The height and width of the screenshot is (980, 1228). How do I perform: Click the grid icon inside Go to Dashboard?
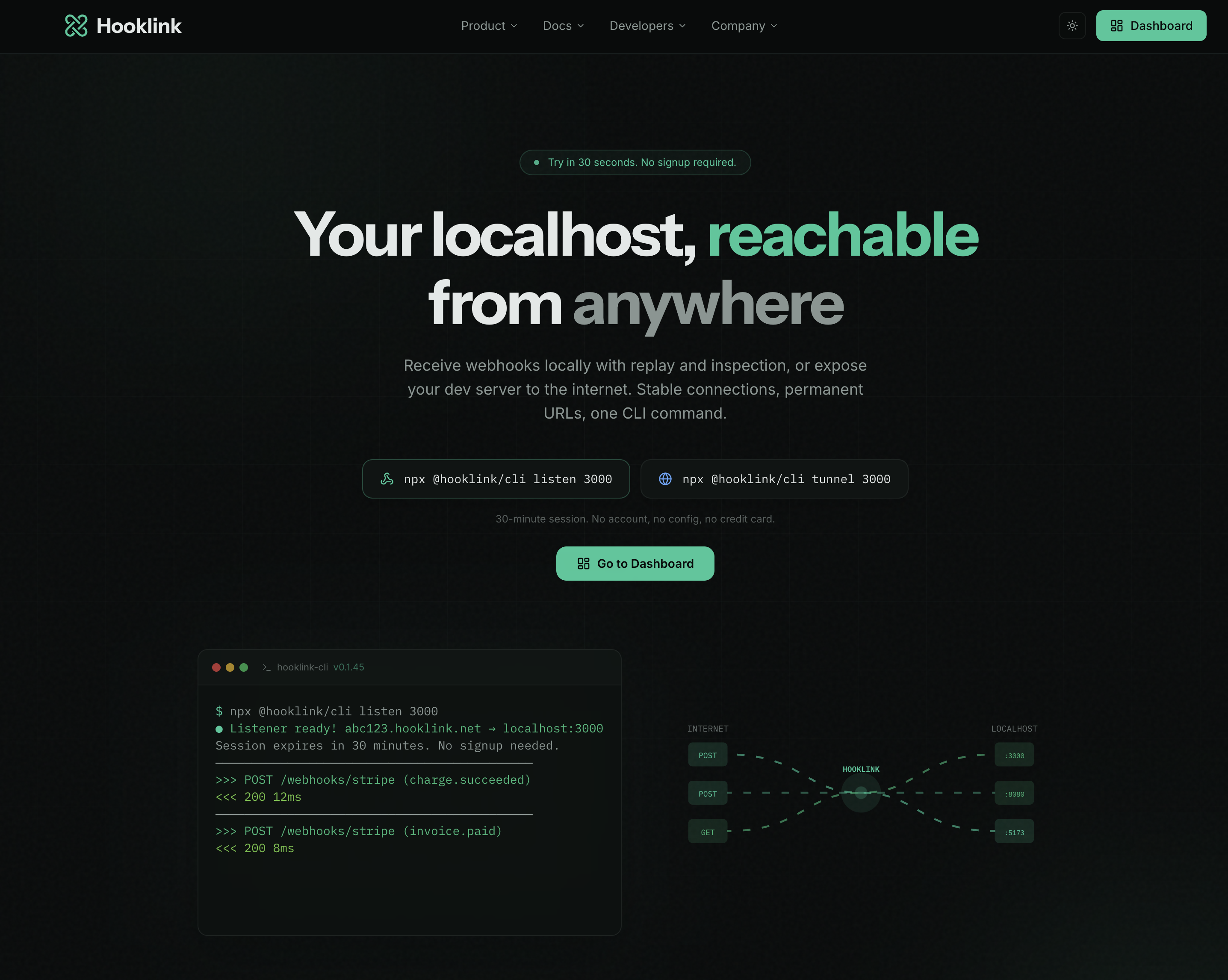(x=583, y=563)
